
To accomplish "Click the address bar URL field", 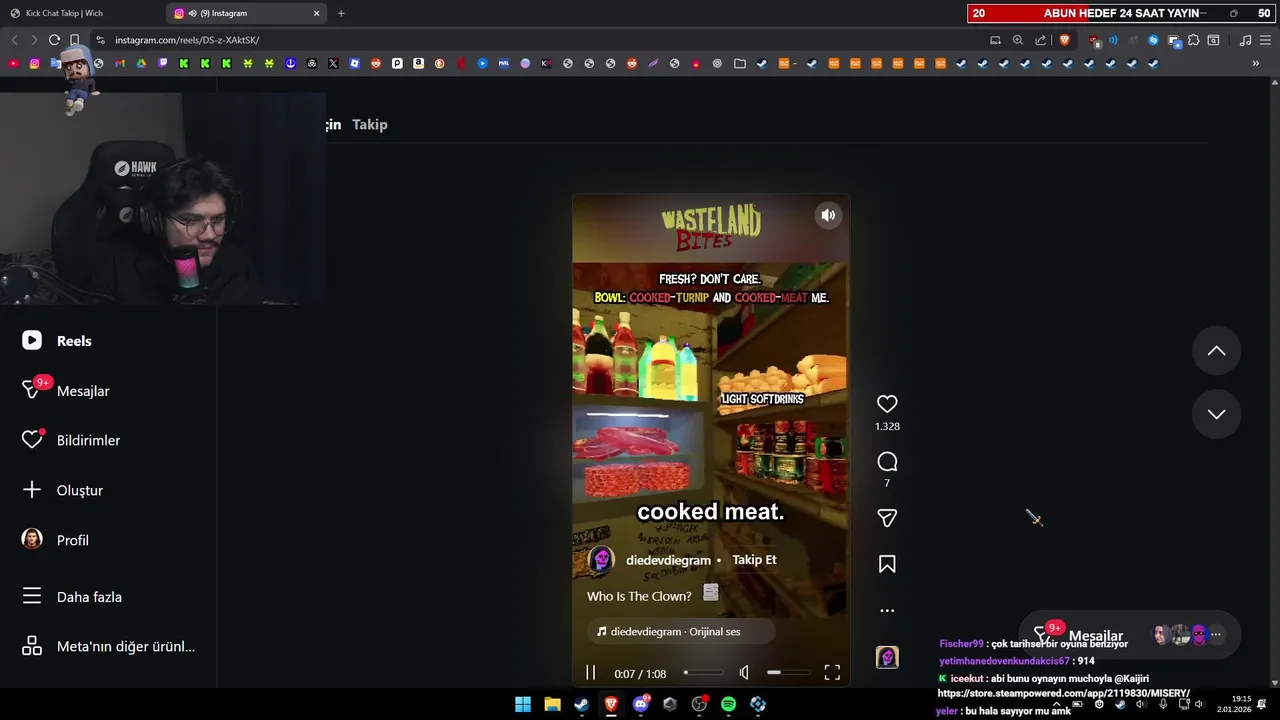I will click(540, 40).
